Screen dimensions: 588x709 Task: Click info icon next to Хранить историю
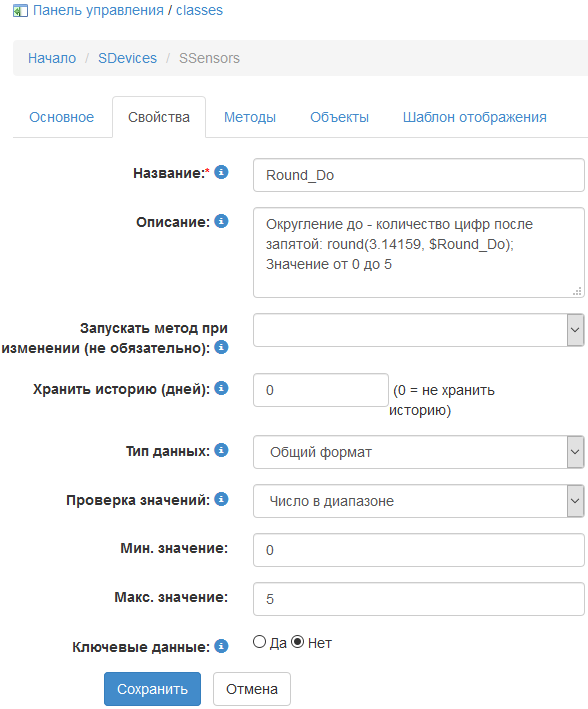pos(221,388)
